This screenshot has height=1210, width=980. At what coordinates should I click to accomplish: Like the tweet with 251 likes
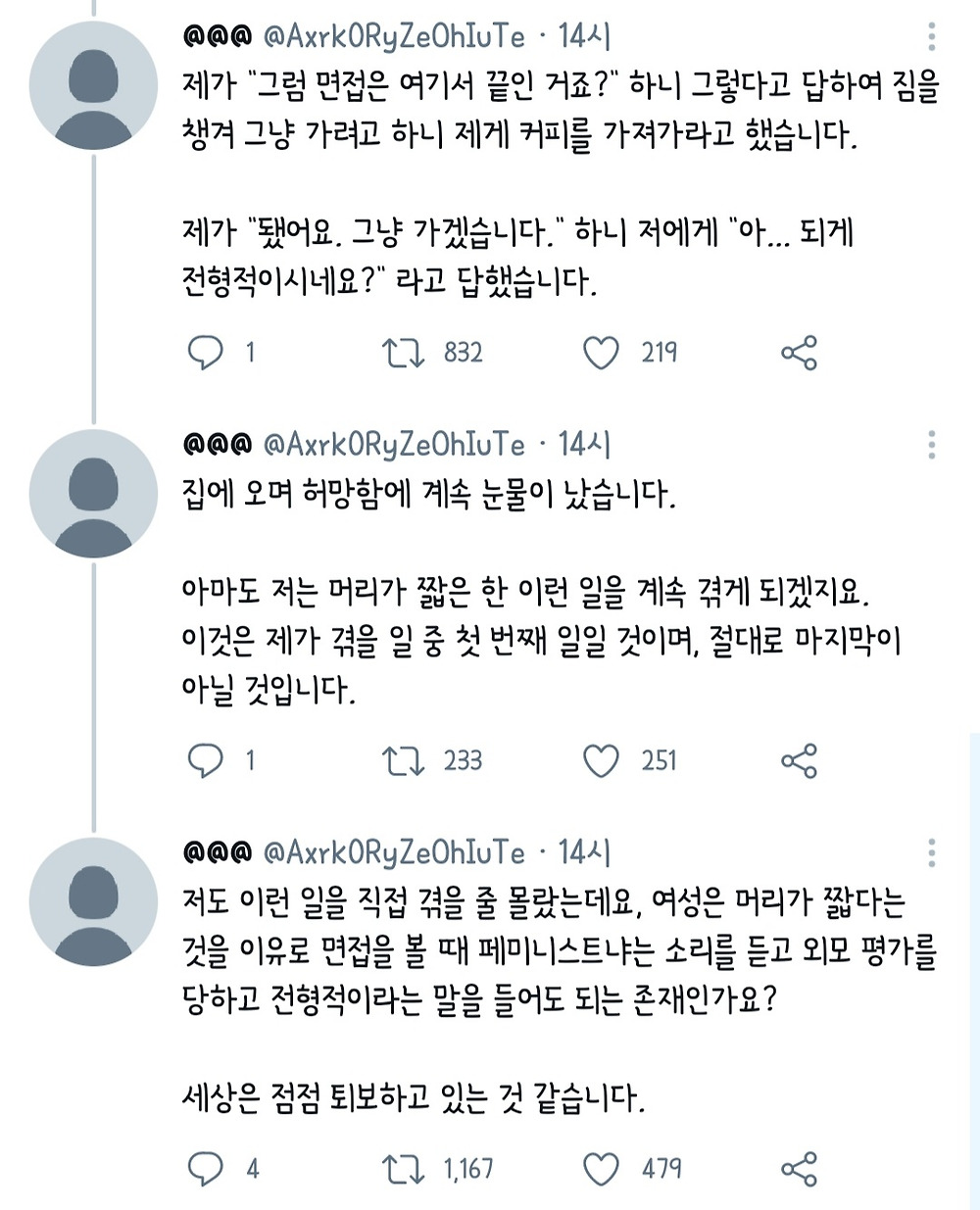(601, 761)
